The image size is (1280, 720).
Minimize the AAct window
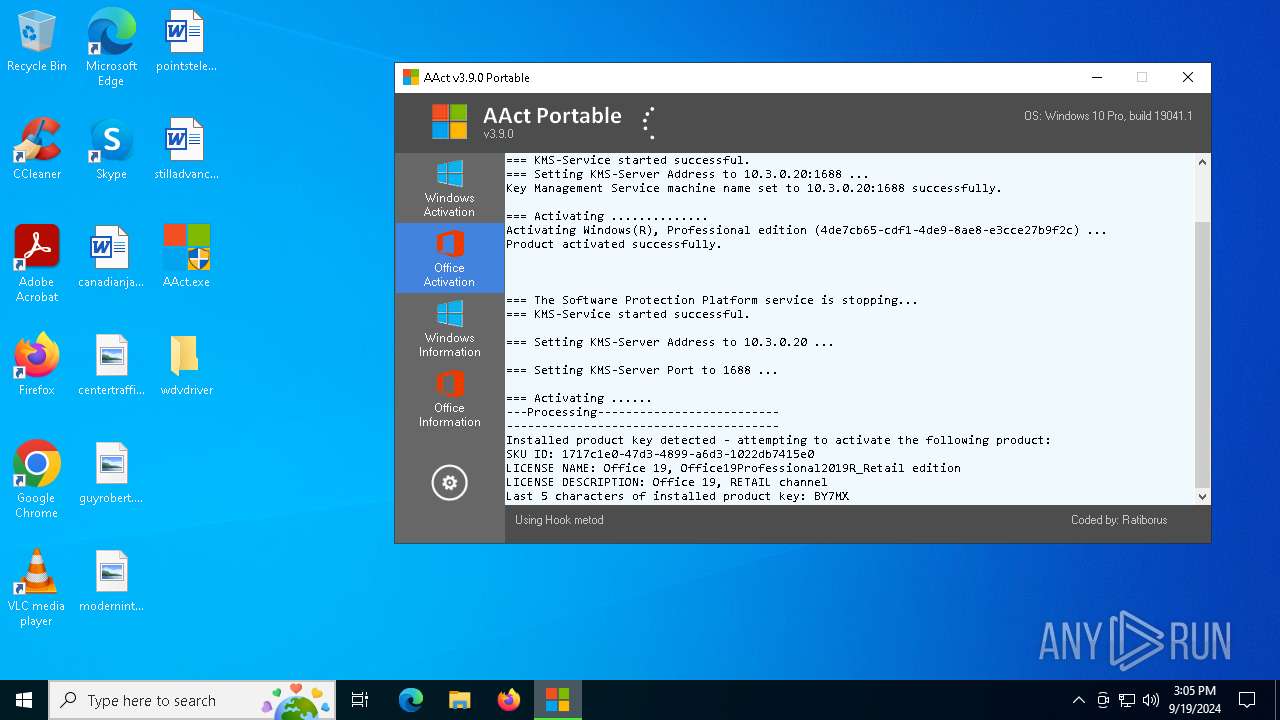(x=1097, y=77)
